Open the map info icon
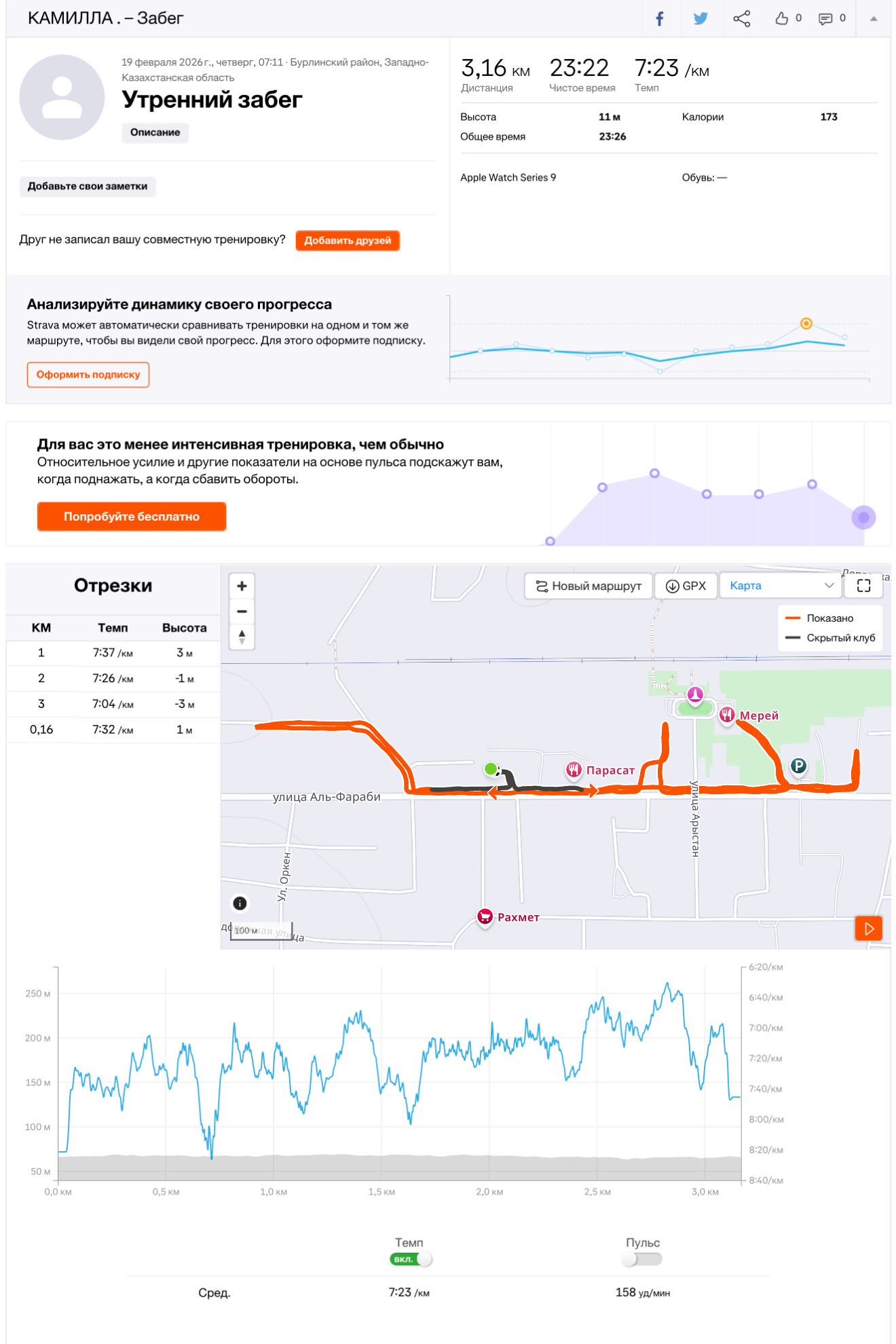The height and width of the screenshot is (1344, 896). 240,903
